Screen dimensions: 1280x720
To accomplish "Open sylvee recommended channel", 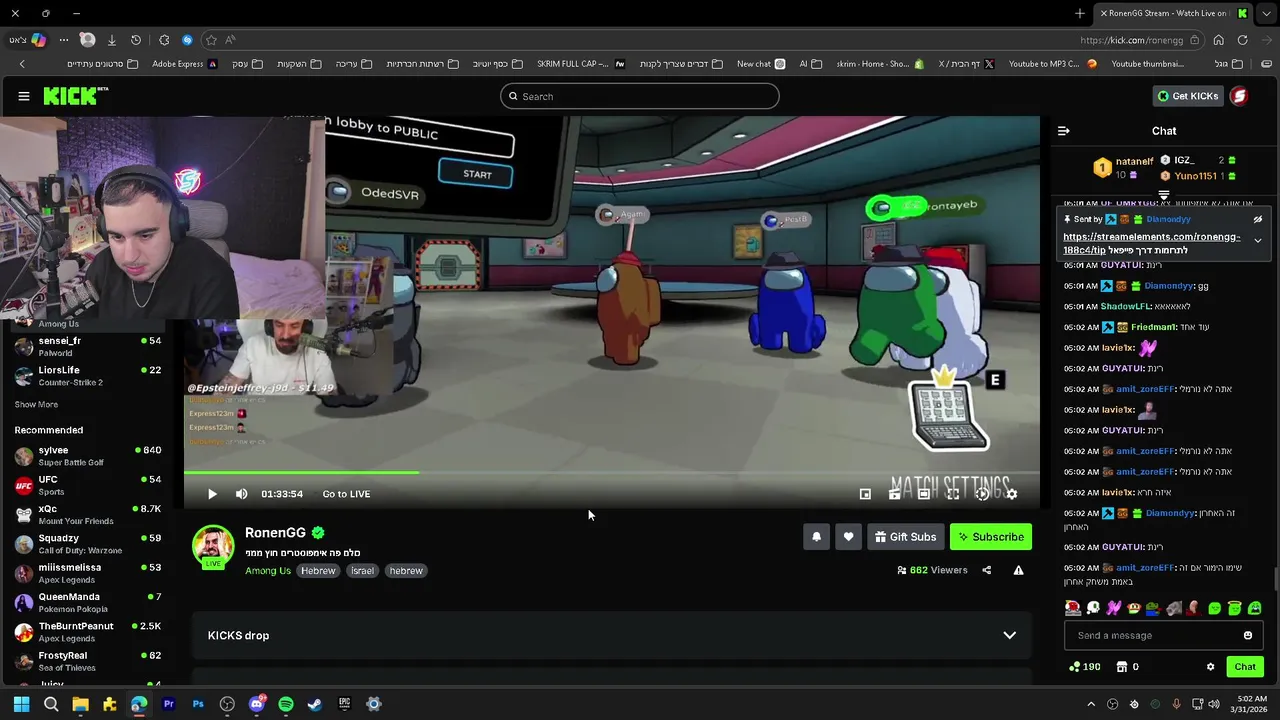I will (x=88, y=456).
